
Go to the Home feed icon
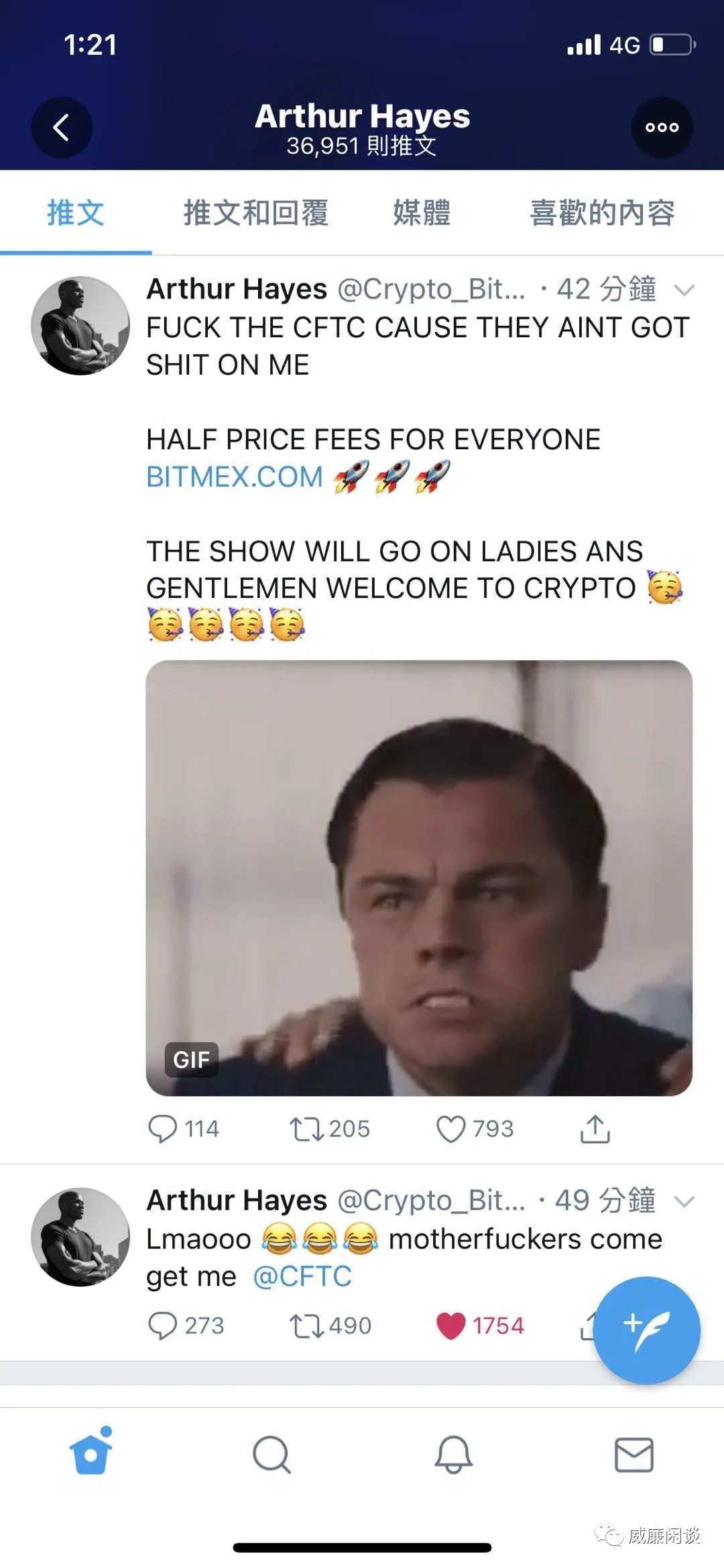coord(90,1454)
